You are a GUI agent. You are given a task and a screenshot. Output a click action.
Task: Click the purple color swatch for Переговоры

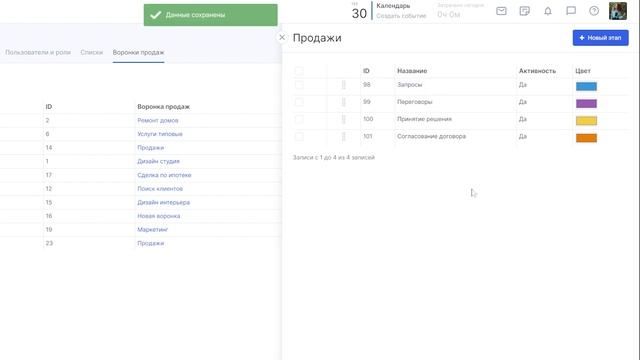[586, 103]
